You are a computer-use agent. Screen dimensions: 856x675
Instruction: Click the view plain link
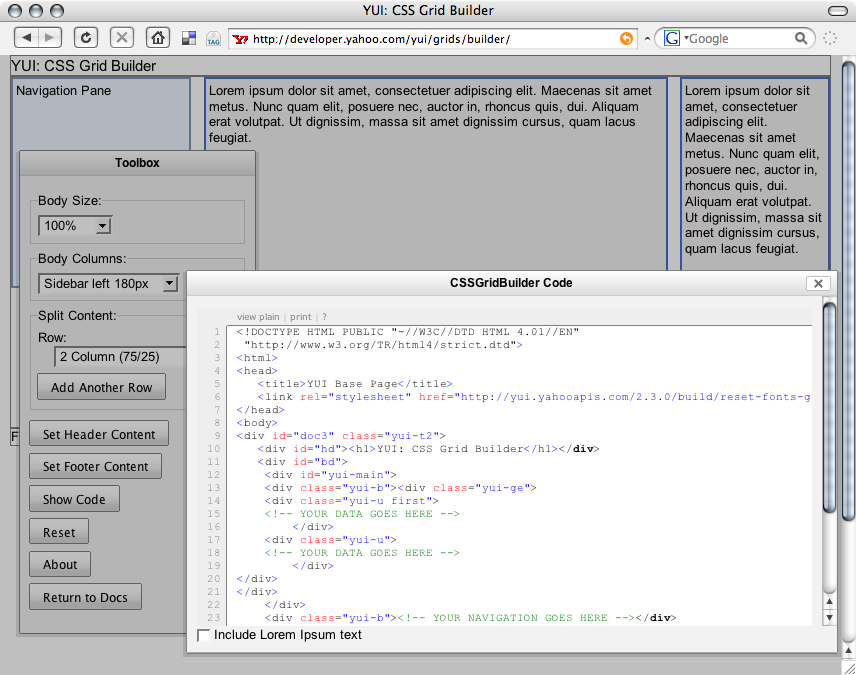pos(258,317)
